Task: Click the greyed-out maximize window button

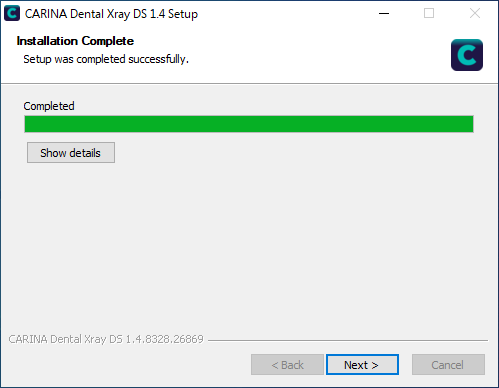Action: coord(429,14)
